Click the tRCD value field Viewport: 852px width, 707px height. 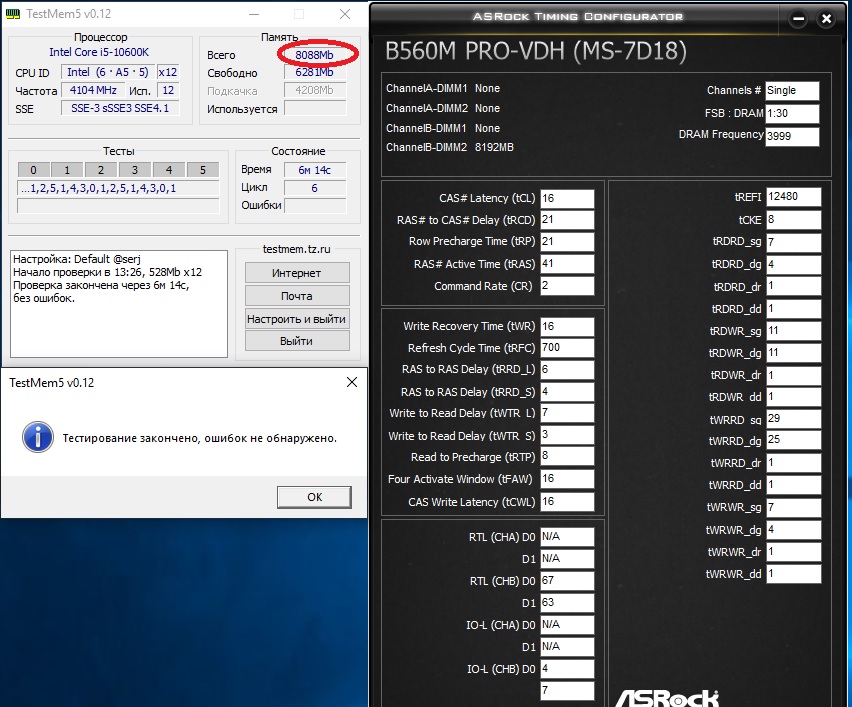[567, 220]
